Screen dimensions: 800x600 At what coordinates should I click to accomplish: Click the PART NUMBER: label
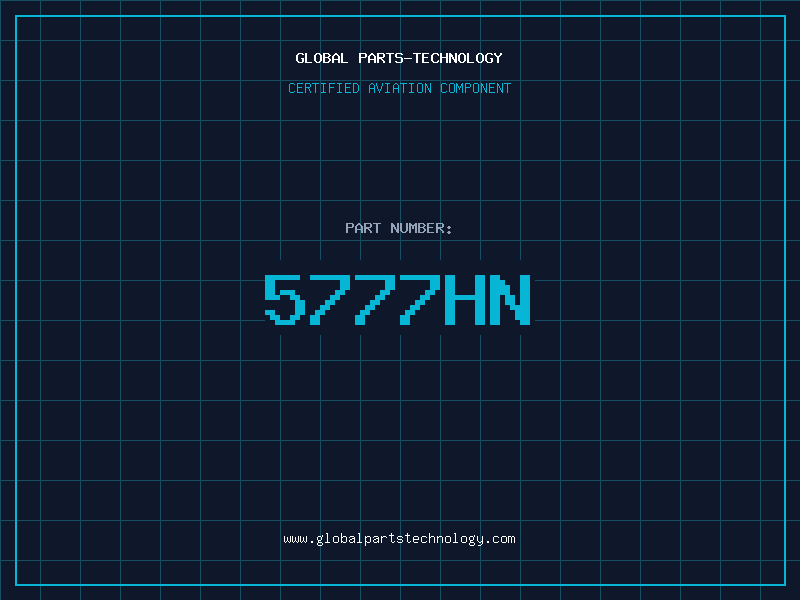pyautogui.click(x=399, y=228)
